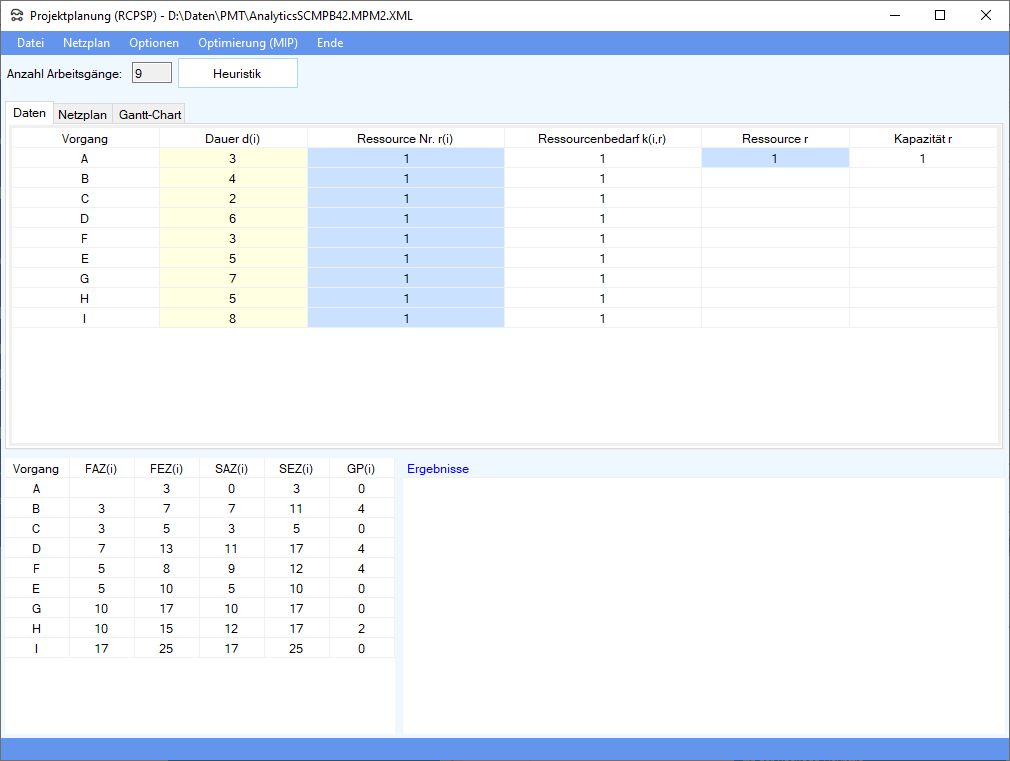Click the GP(i) column header

361,468
